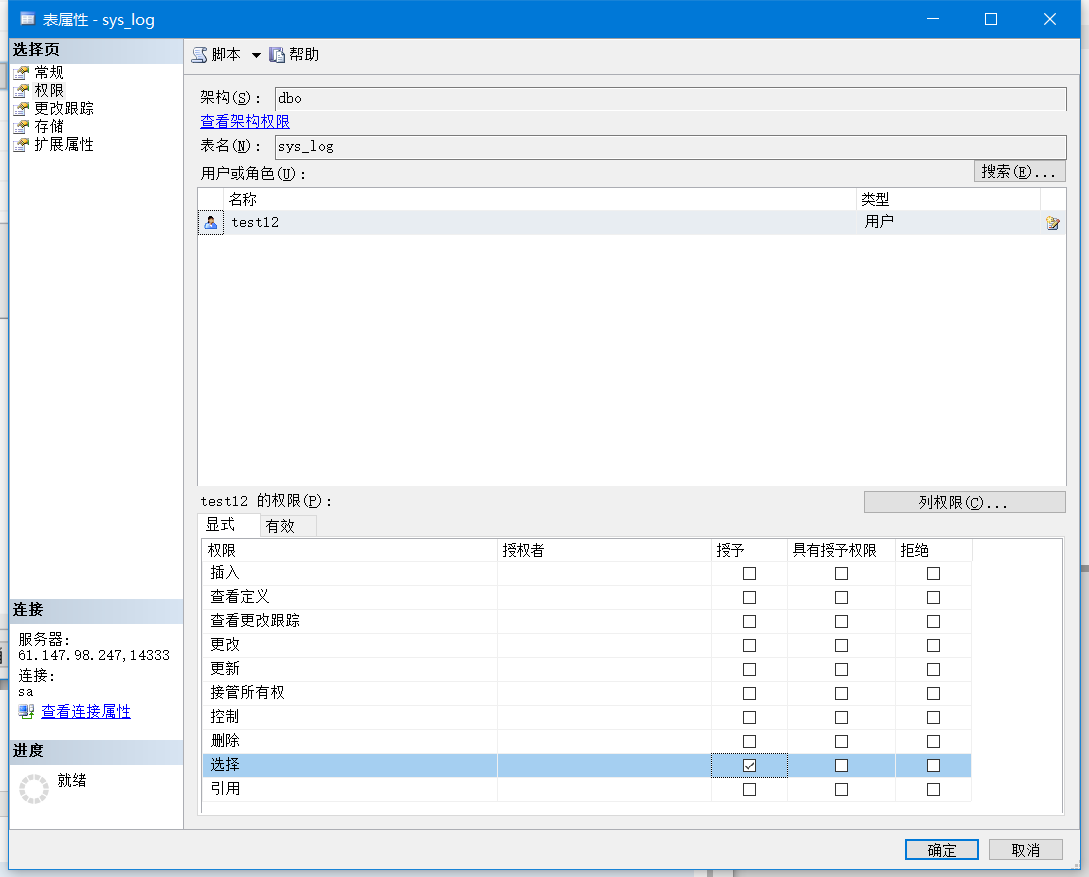Check 授予 for 接管所有权

point(749,694)
